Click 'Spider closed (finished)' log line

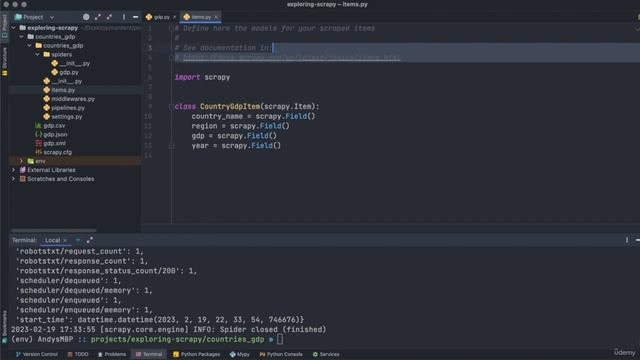point(169,329)
